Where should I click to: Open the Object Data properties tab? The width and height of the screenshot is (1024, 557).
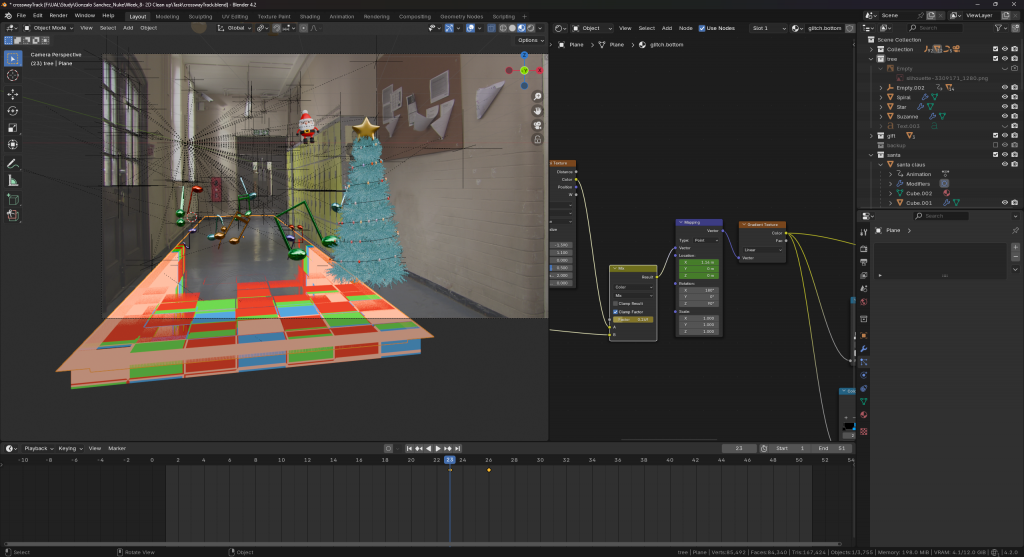863,402
